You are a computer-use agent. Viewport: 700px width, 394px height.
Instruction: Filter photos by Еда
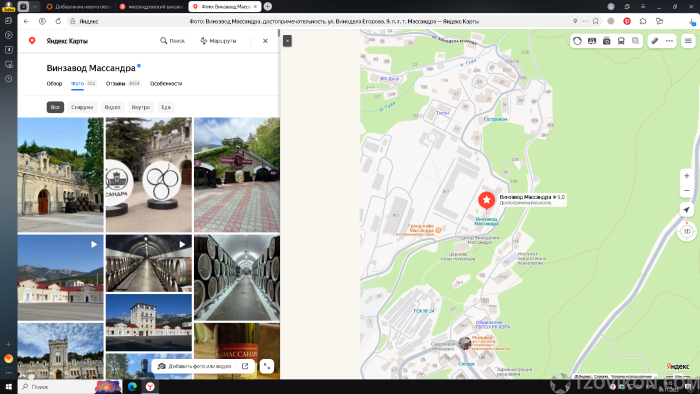tap(166, 107)
